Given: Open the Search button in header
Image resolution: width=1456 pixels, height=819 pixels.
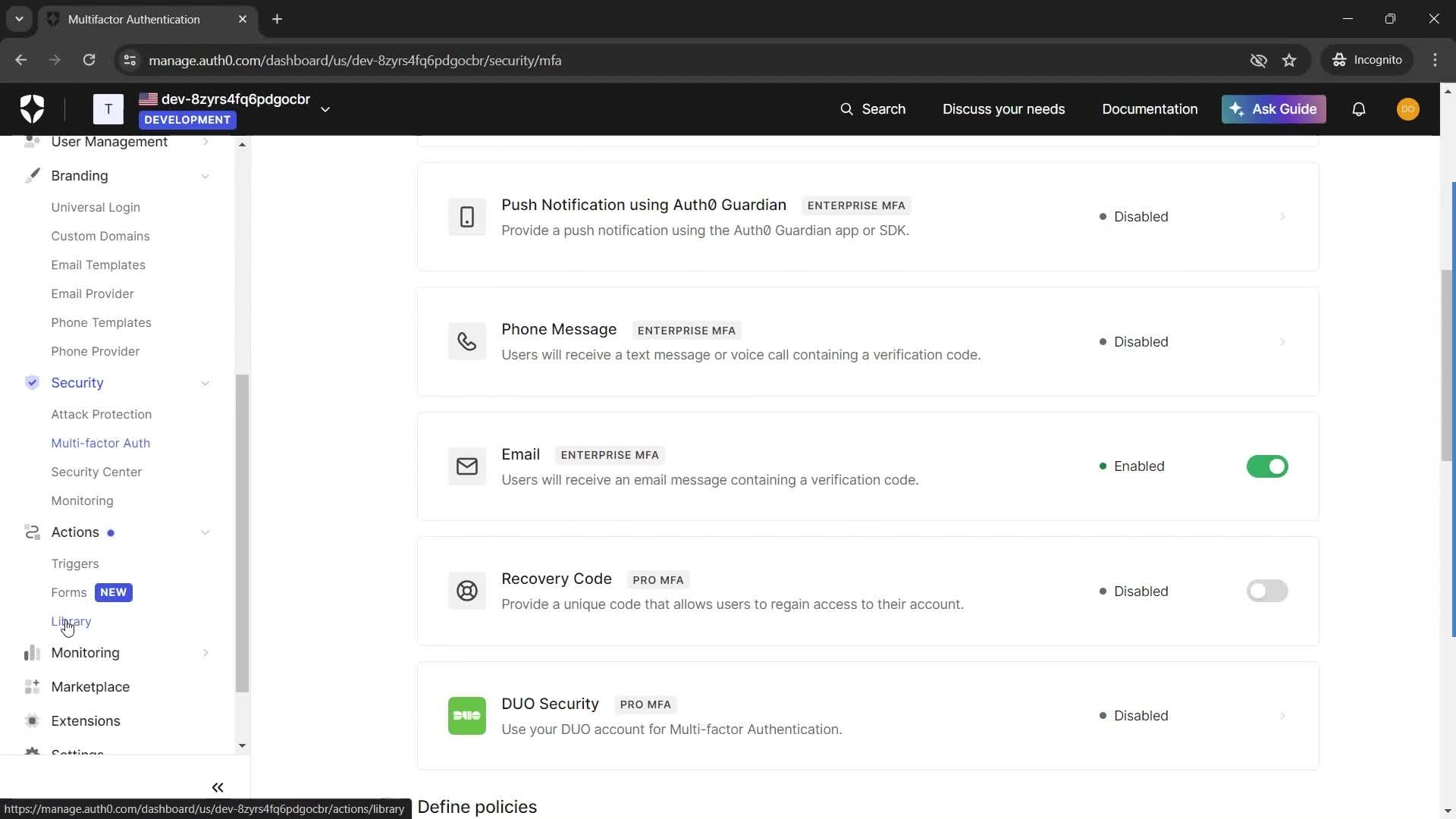Looking at the screenshot, I should click(x=873, y=109).
